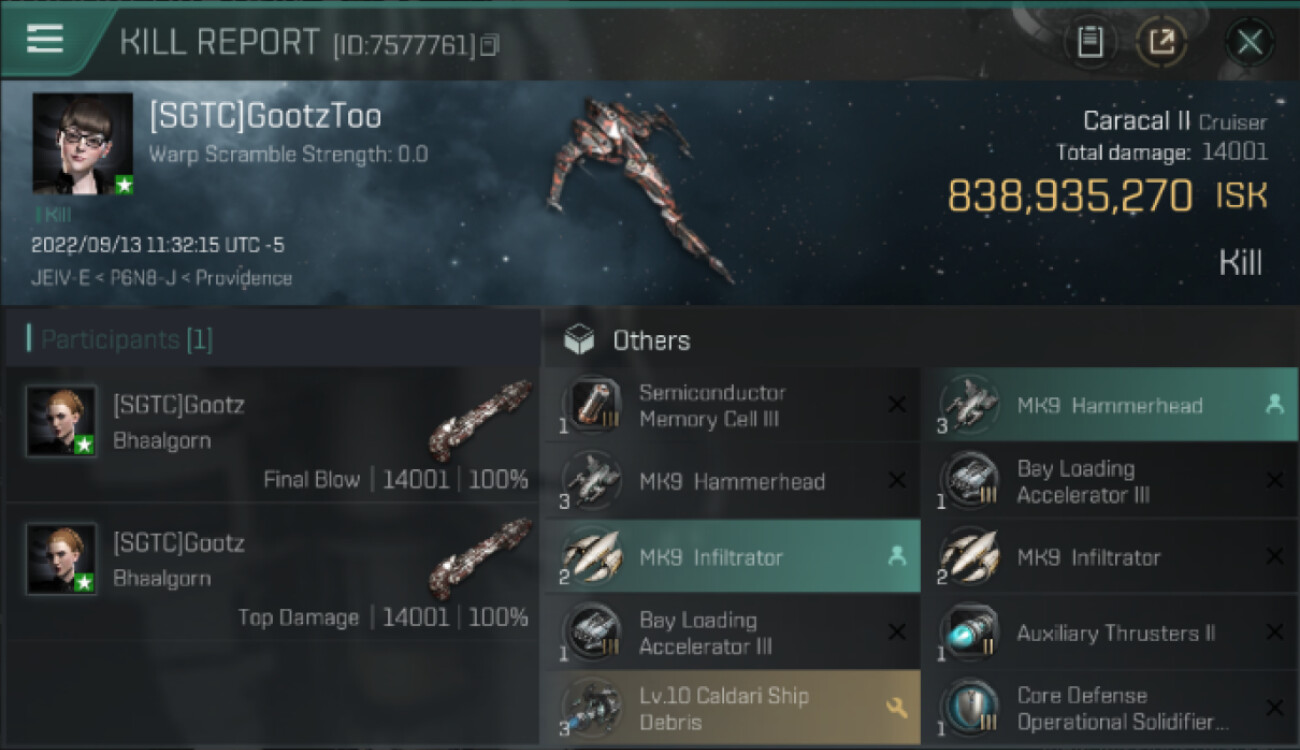
Task: Select right column Bay Loading Accelerator III
Action: point(1110,481)
